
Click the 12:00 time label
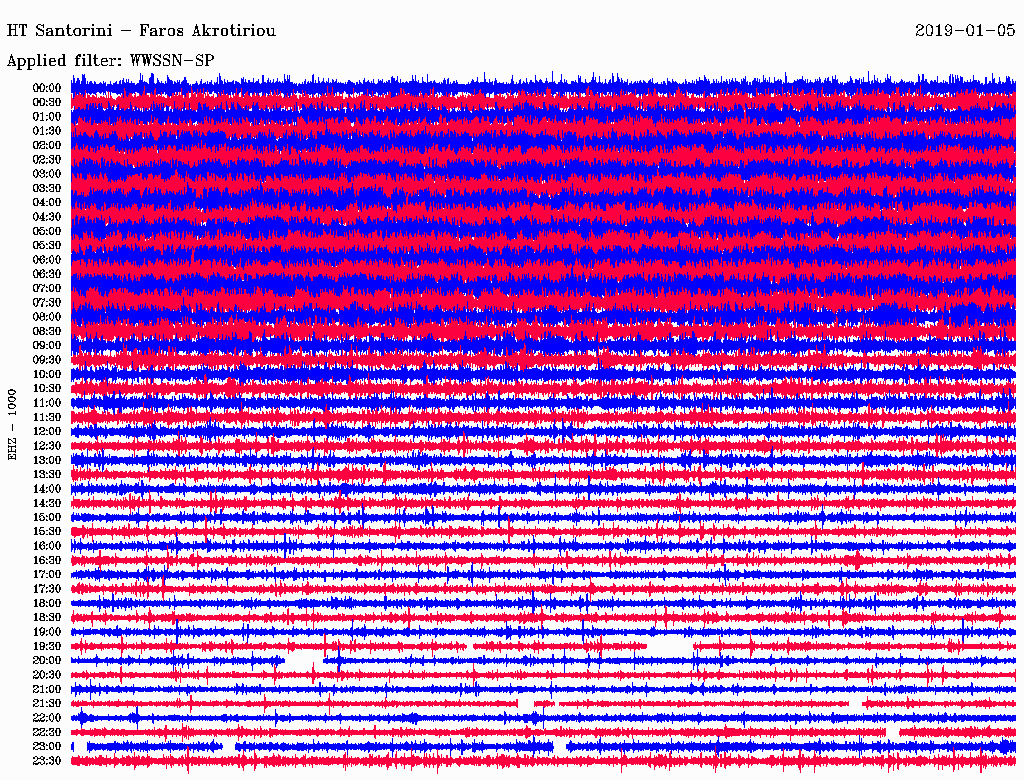pyautogui.click(x=46, y=431)
